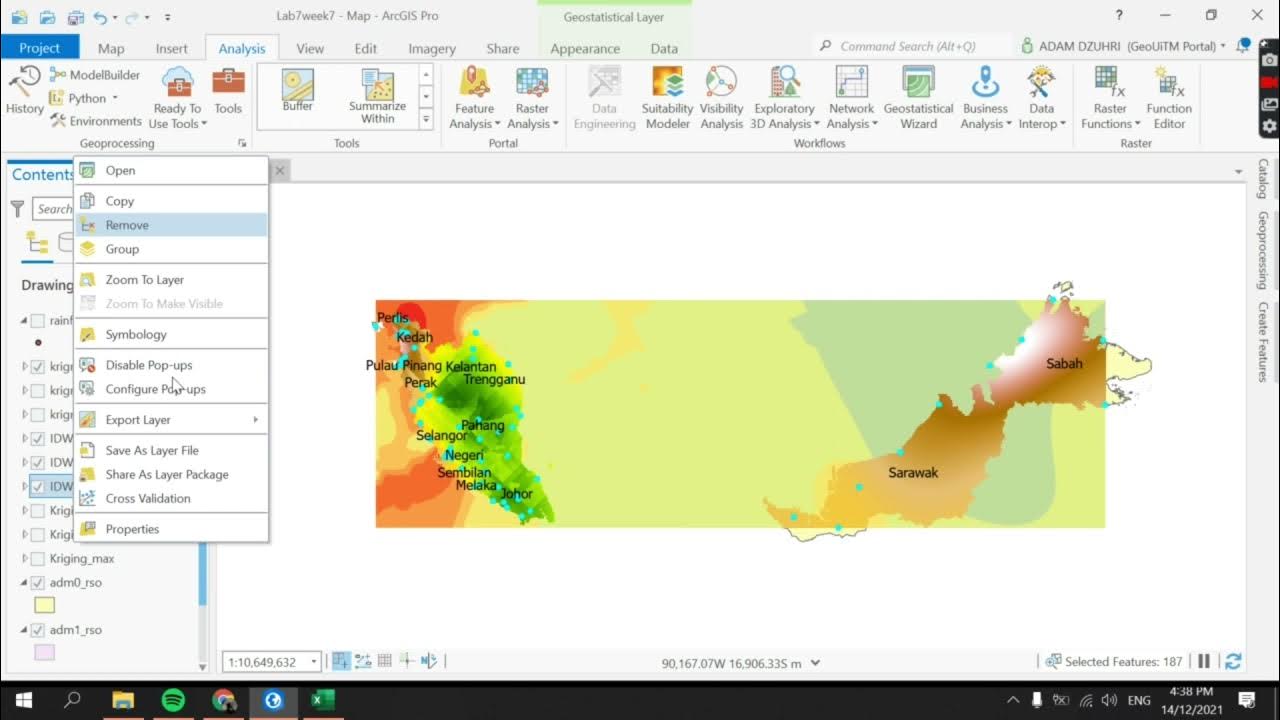Open the map scale dropdown
This screenshot has height=720, width=1280.
pos(314,662)
